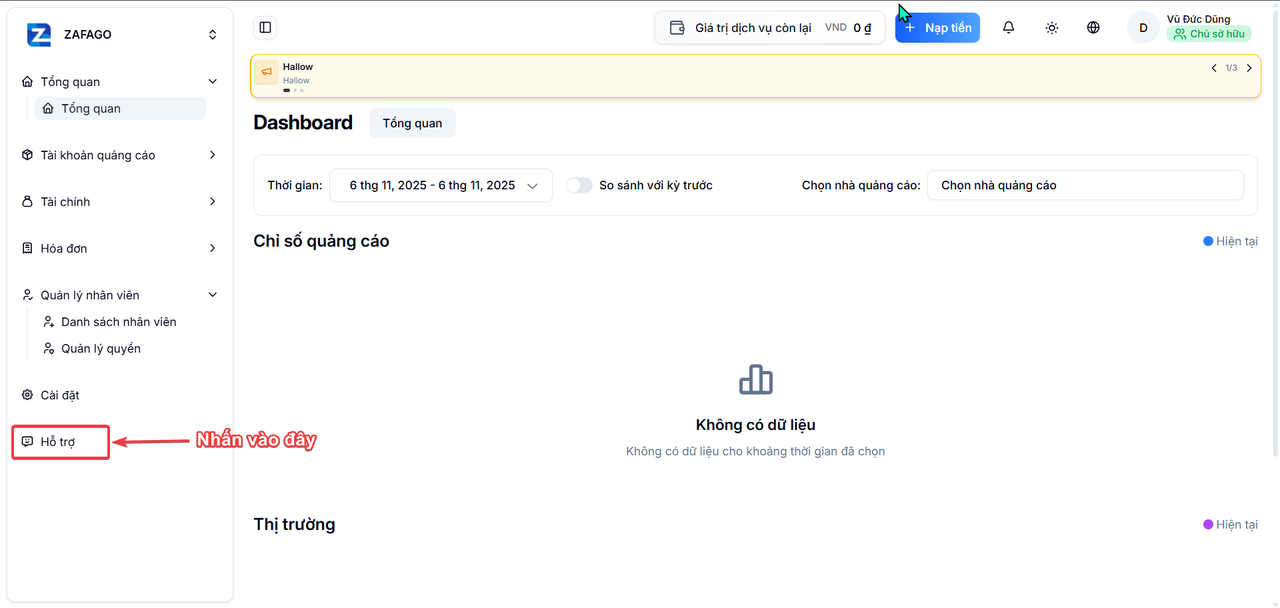This screenshot has height=608, width=1280.
Task: Click the money bag icon for Tài chính
Action: (x=27, y=202)
